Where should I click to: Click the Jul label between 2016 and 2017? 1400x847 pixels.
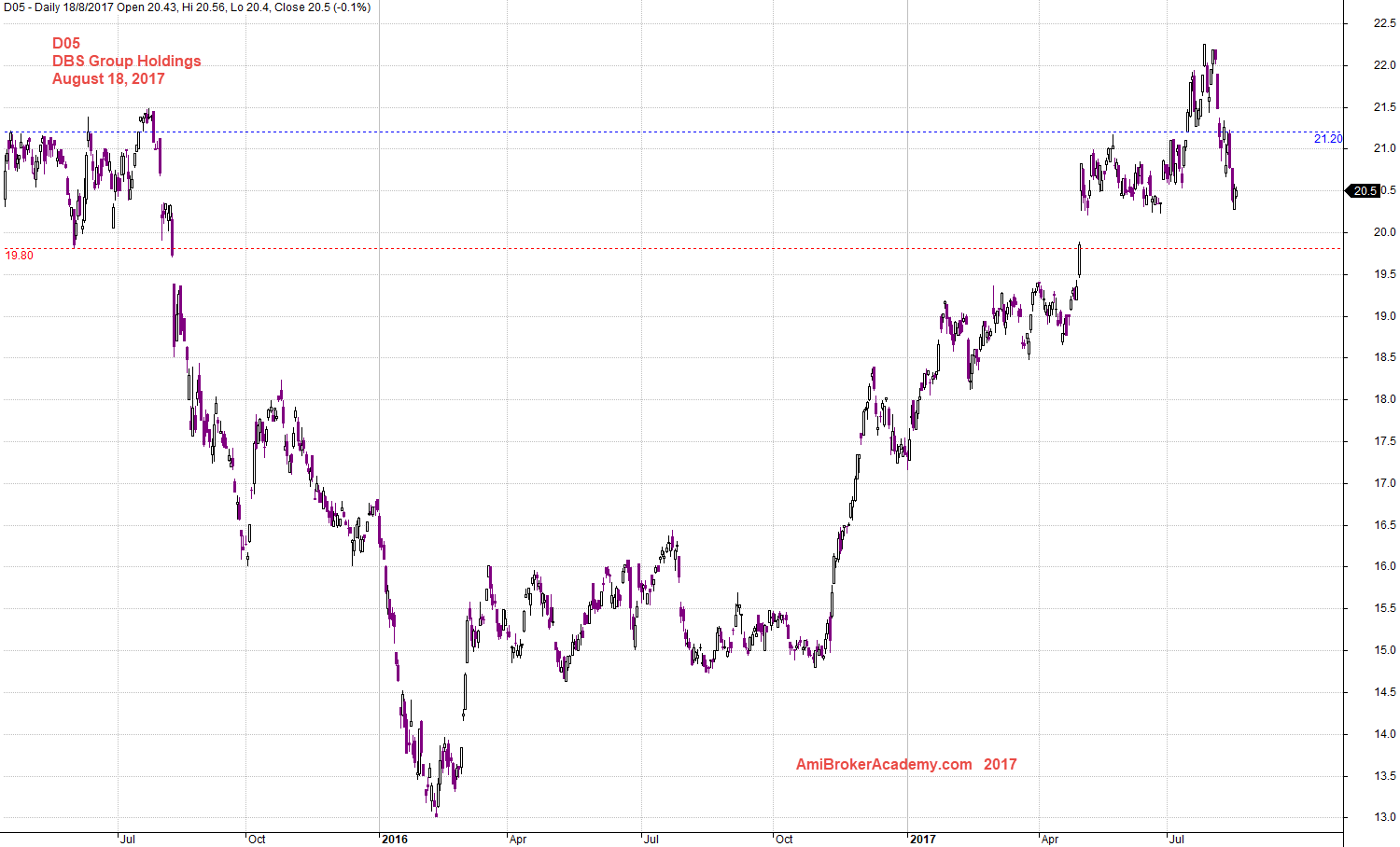651,840
